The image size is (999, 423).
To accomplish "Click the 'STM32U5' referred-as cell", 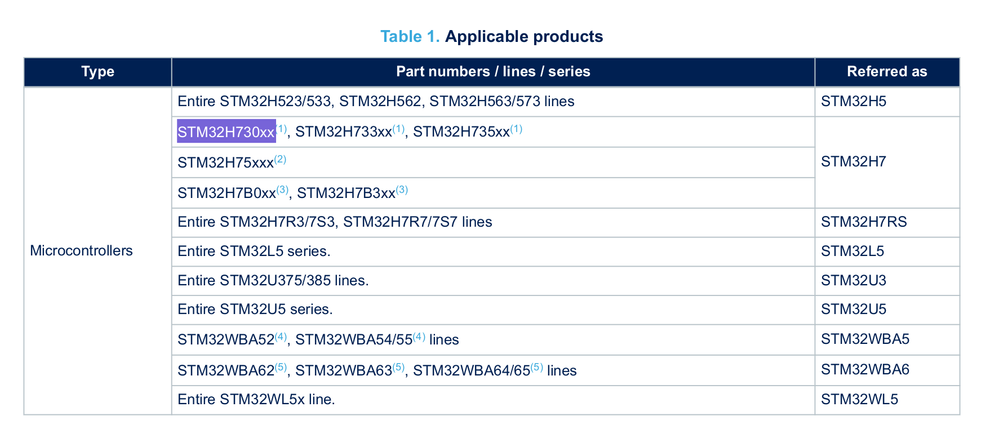I will coord(887,310).
